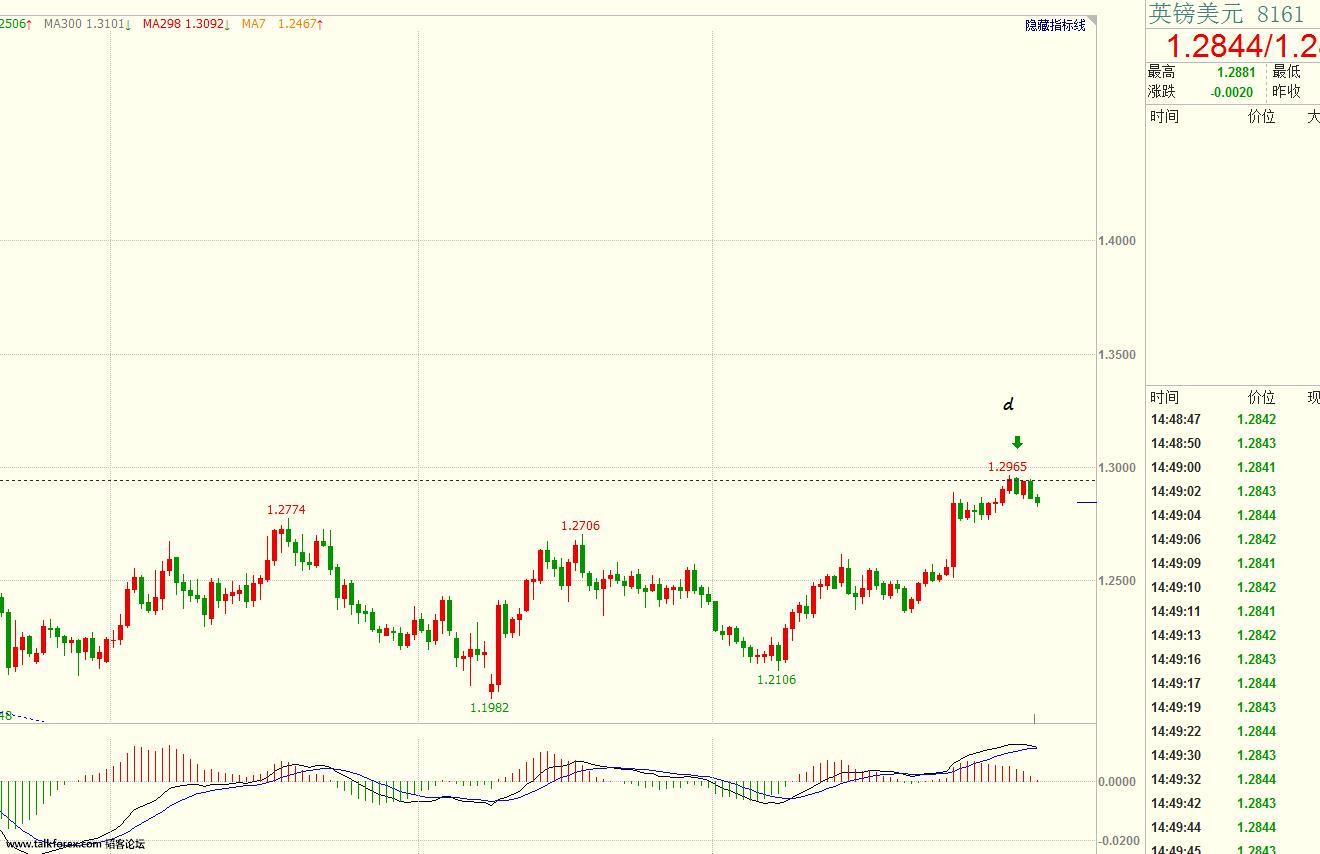1320x854 pixels.
Task: Click the 昨收 label
Action: 1287,91
